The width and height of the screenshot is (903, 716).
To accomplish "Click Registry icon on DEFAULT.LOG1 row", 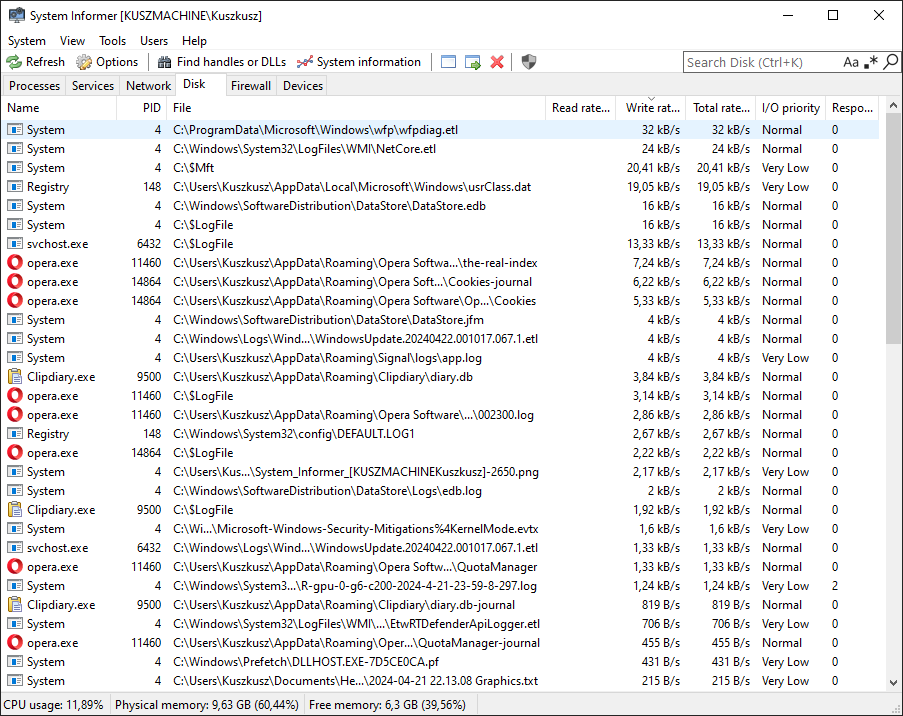I will pyautogui.click(x=15, y=434).
